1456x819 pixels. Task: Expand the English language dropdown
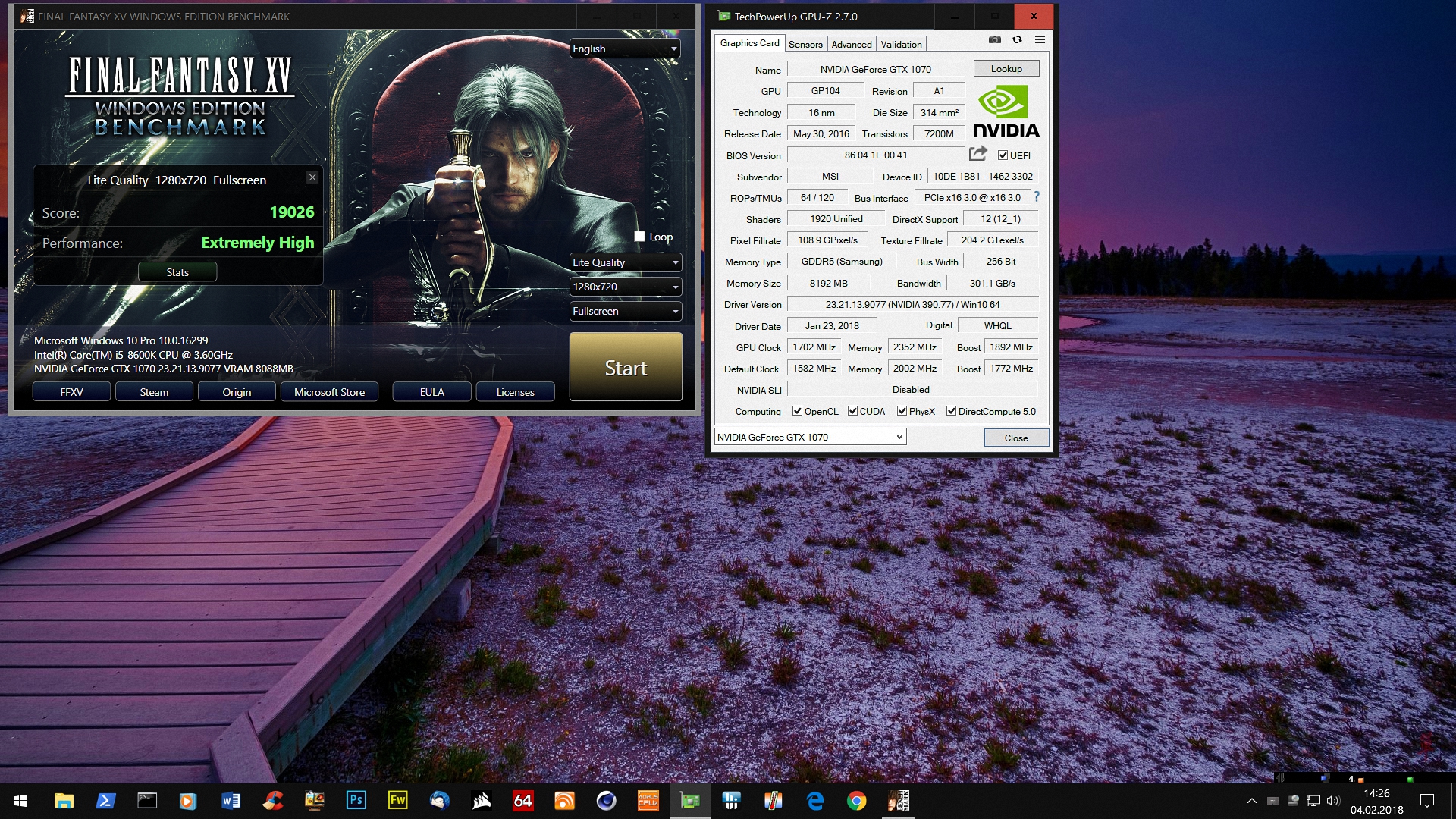625,49
